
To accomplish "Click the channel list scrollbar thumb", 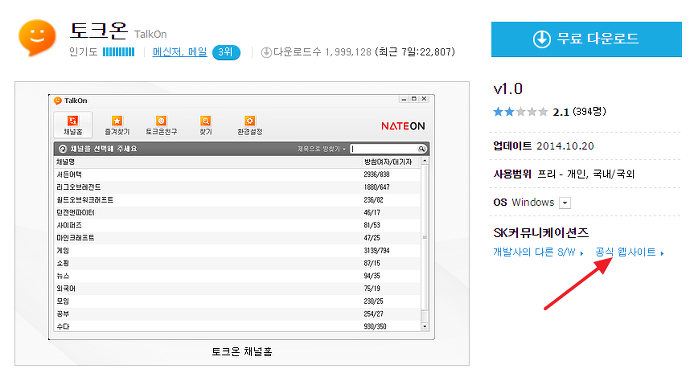I will [425, 238].
